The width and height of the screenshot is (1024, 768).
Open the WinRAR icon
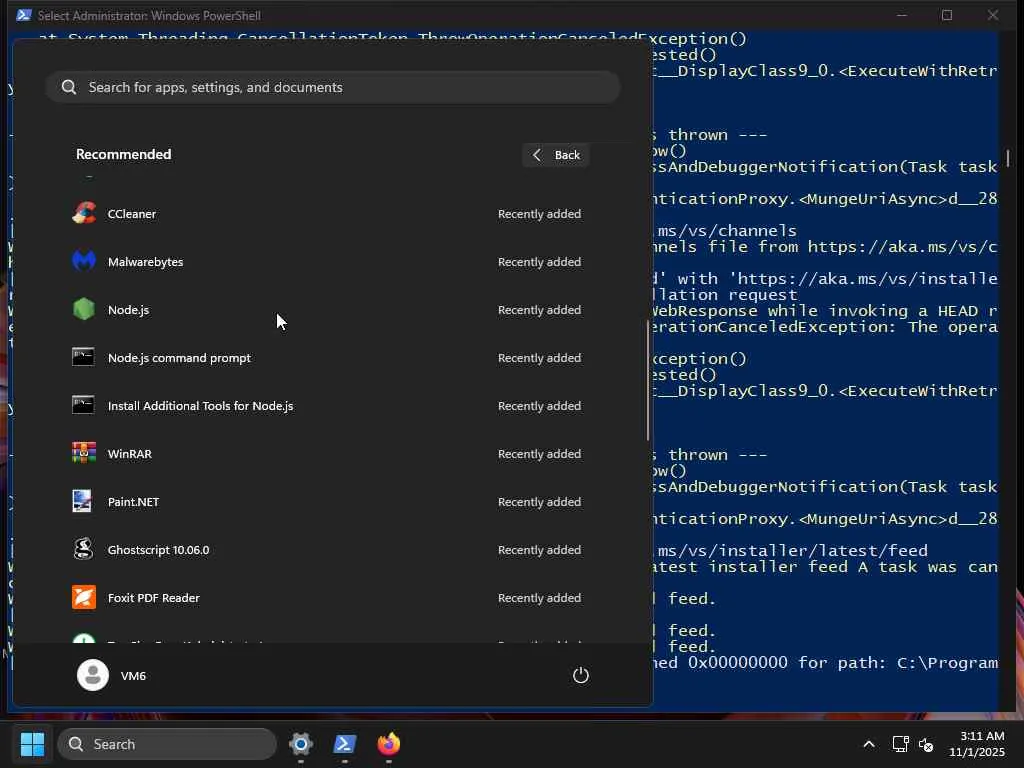pos(84,453)
